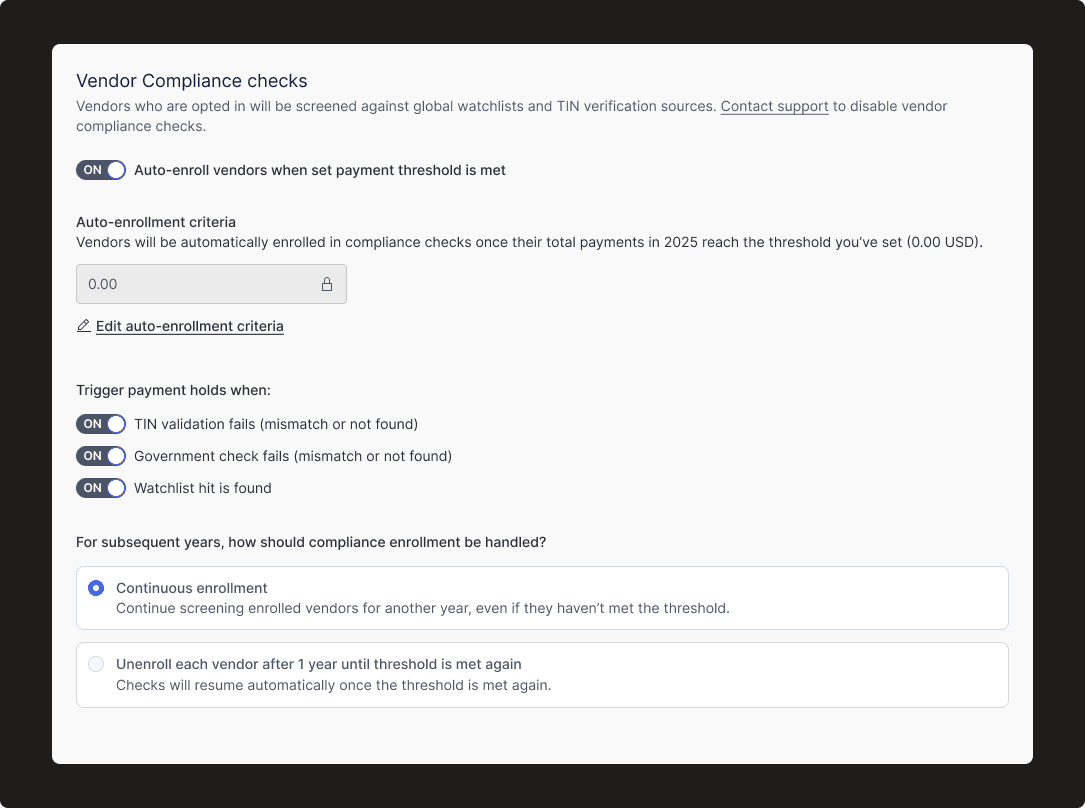
Task: Open the Contact support link
Action: coord(774,106)
